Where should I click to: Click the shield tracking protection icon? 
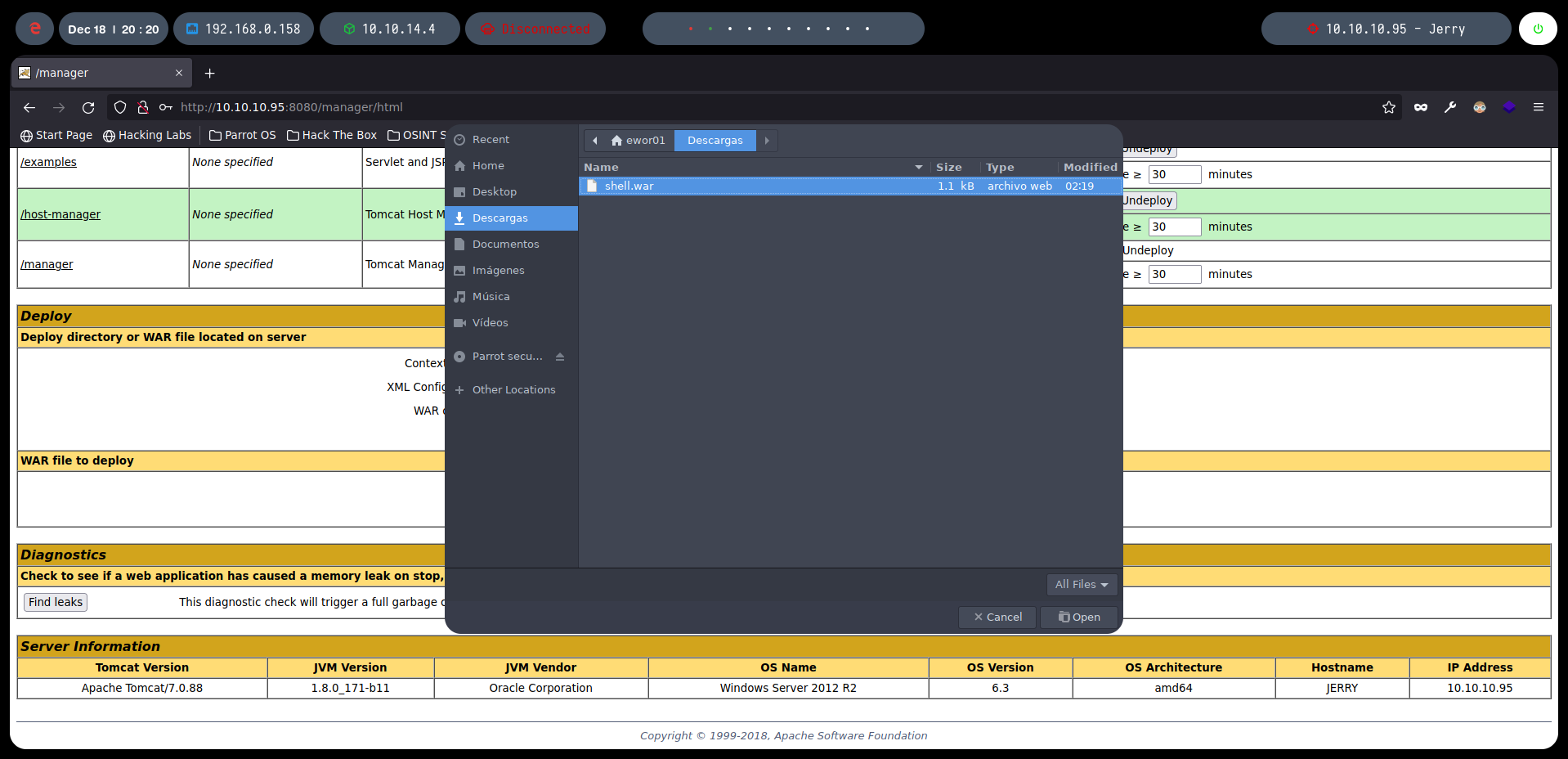click(x=120, y=107)
